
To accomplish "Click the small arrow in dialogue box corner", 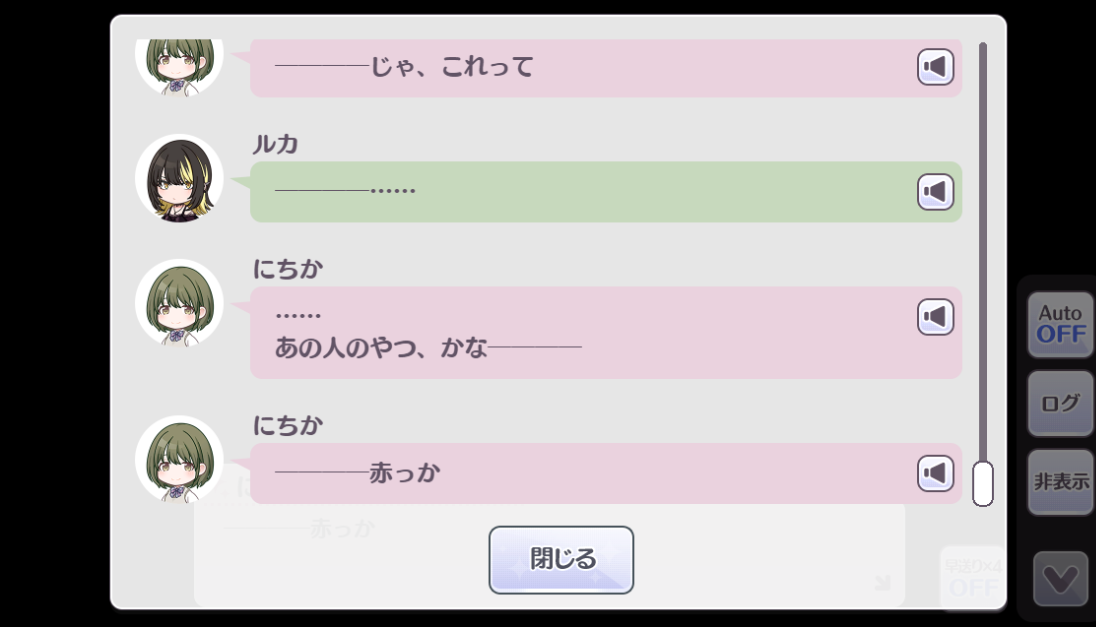I will [x=883, y=582].
